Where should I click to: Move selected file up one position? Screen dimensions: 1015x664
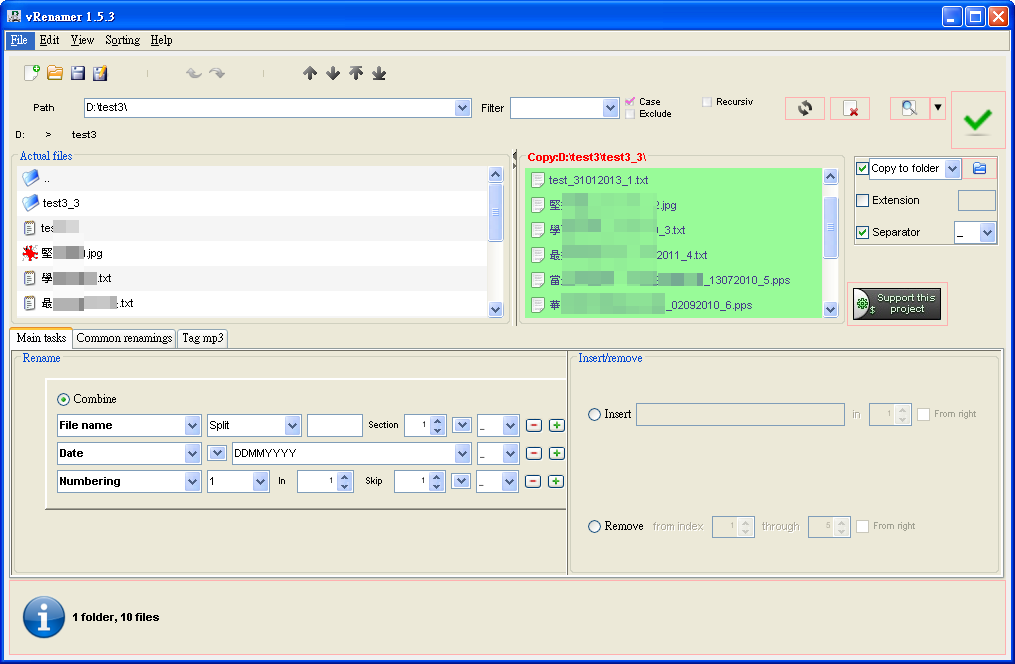(x=310, y=73)
